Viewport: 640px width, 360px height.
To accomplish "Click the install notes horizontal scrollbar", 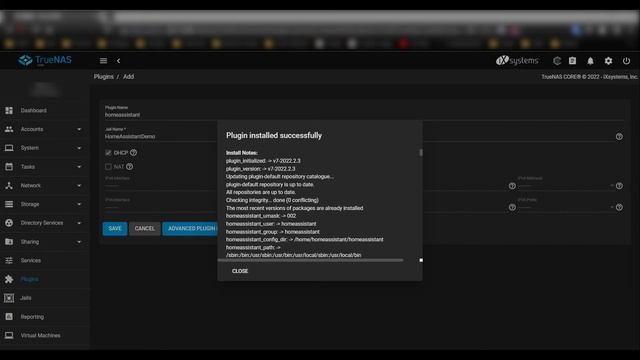I will pos(311,260).
